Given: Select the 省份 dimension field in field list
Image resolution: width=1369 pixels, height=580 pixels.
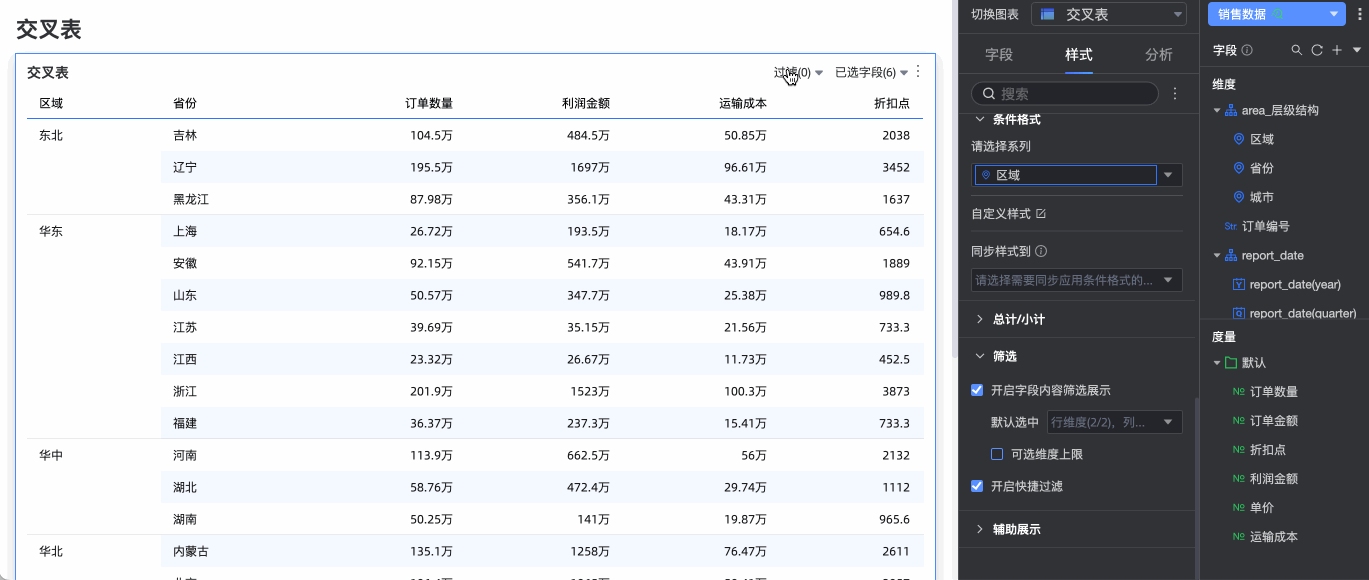Looking at the screenshot, I should coord(1262,168).
